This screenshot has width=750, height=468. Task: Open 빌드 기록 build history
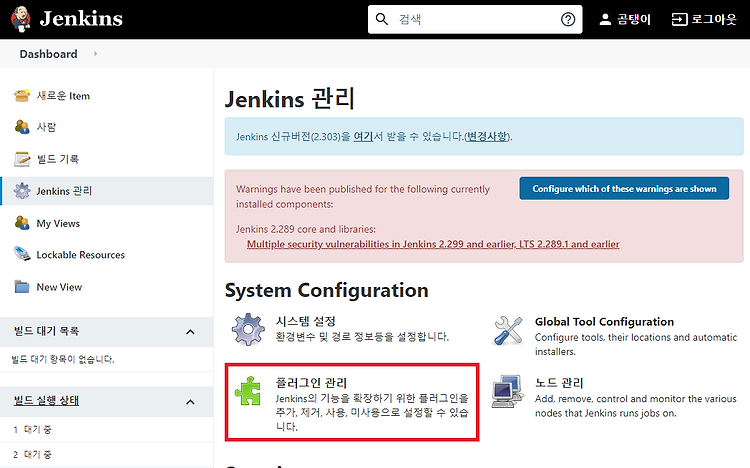coord(58,159)
